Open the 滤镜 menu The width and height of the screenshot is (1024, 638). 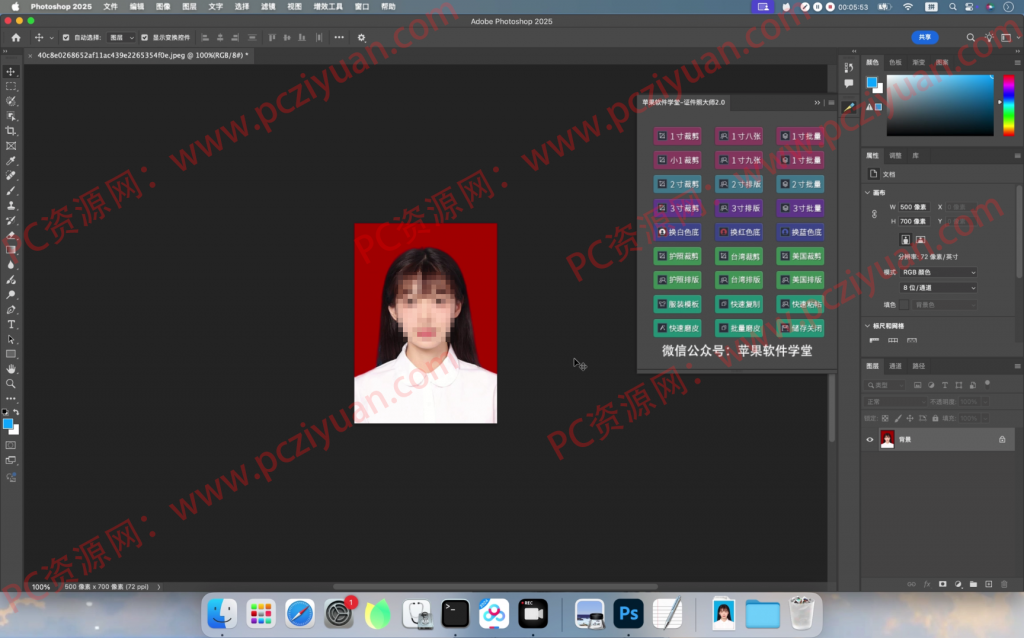268,7
